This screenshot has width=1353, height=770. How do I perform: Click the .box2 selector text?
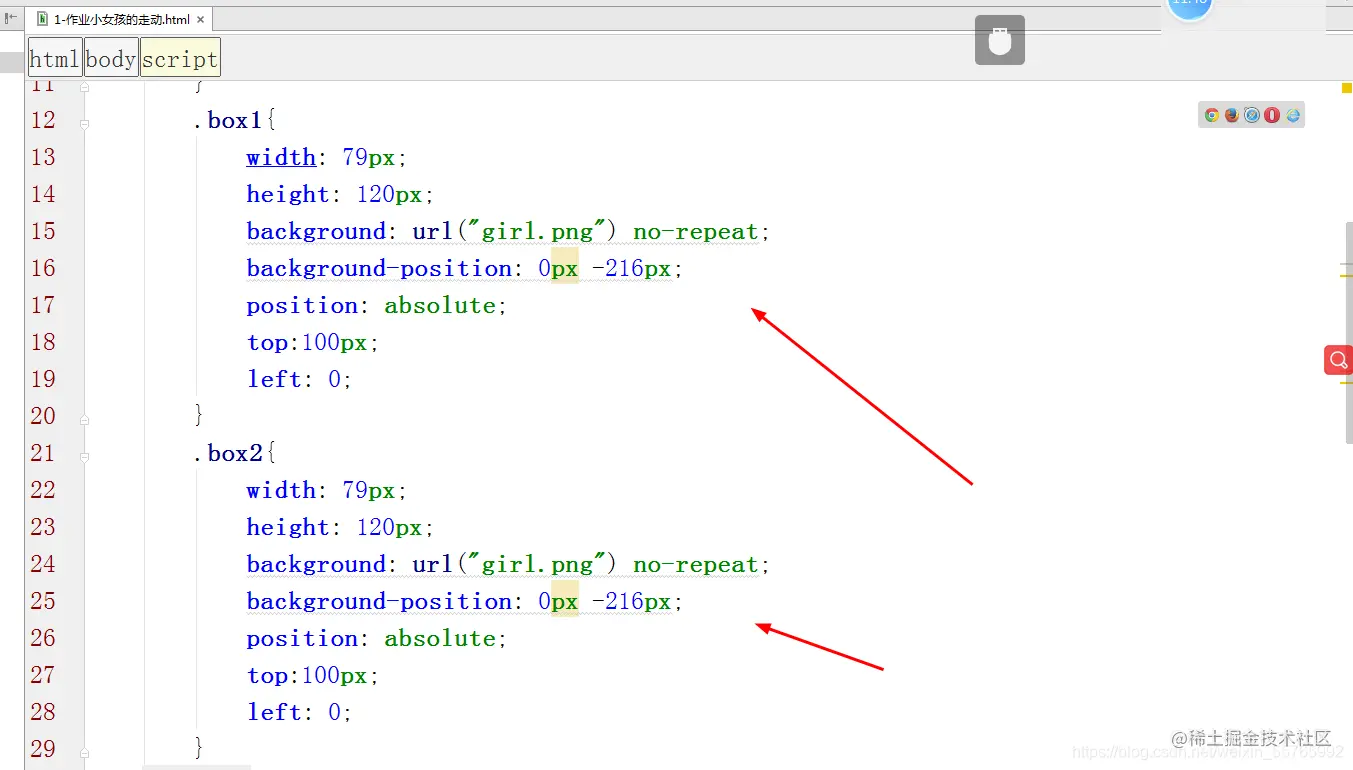click(x=227, y=453)
